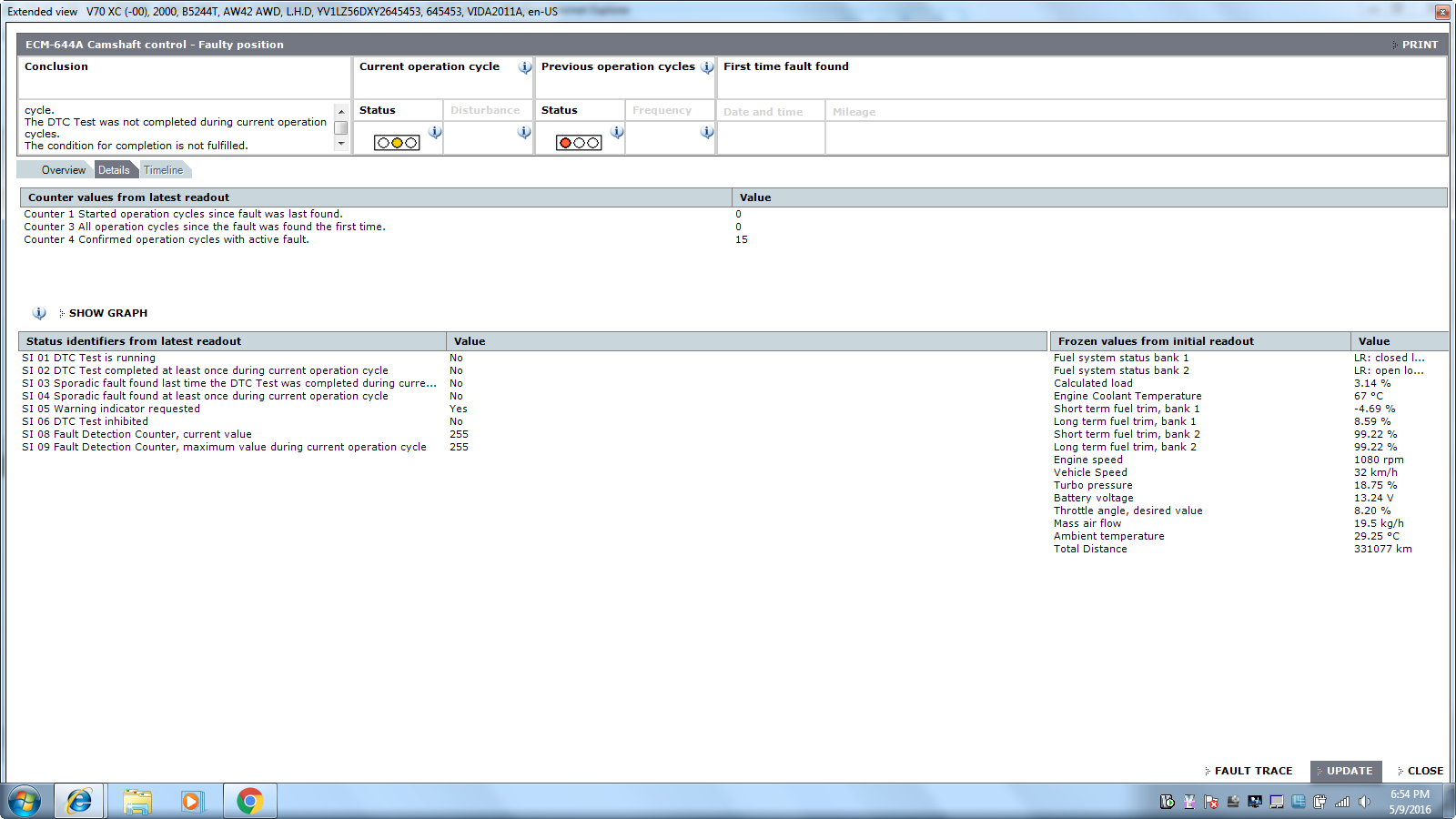Viewport: 1456px width, 819px height.
Task: Click info icon in previous cycles Frequency cell
Action: coord(707,133)
